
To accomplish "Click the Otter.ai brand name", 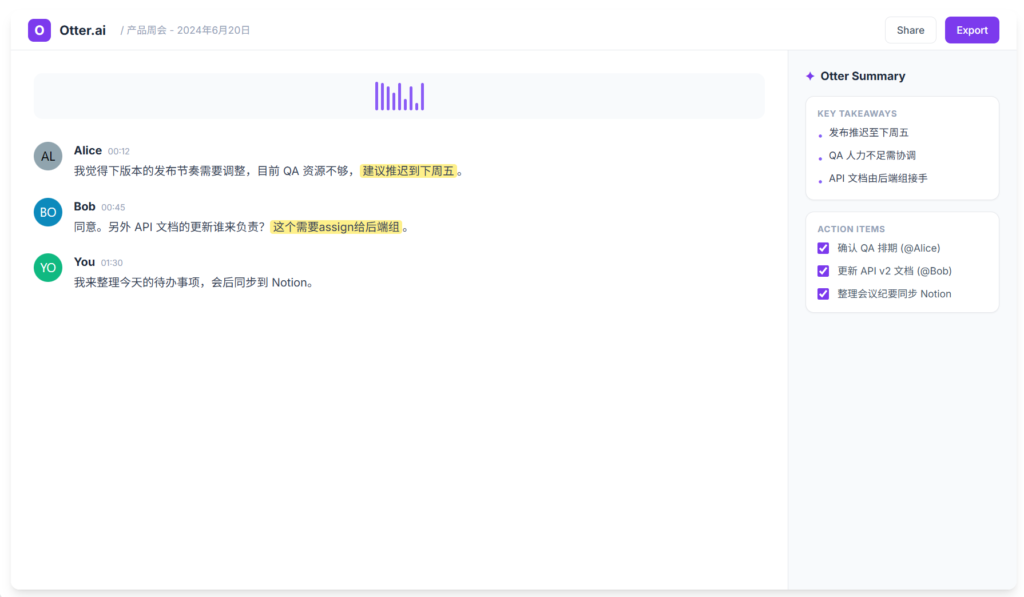I will pos(82,30).
